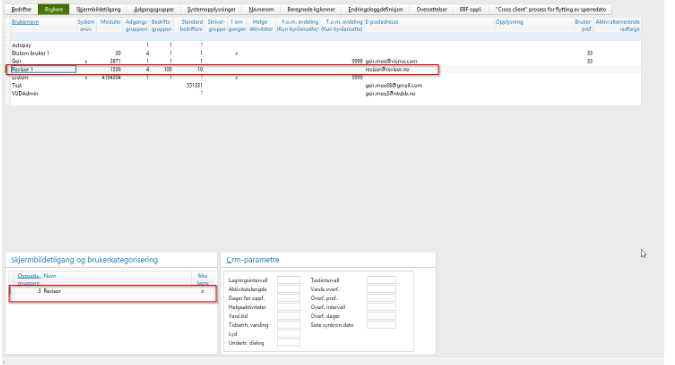The width and height of the screenshot is (675, 365).
Task: Click the System ansv. column header
Action: point(86,25)
